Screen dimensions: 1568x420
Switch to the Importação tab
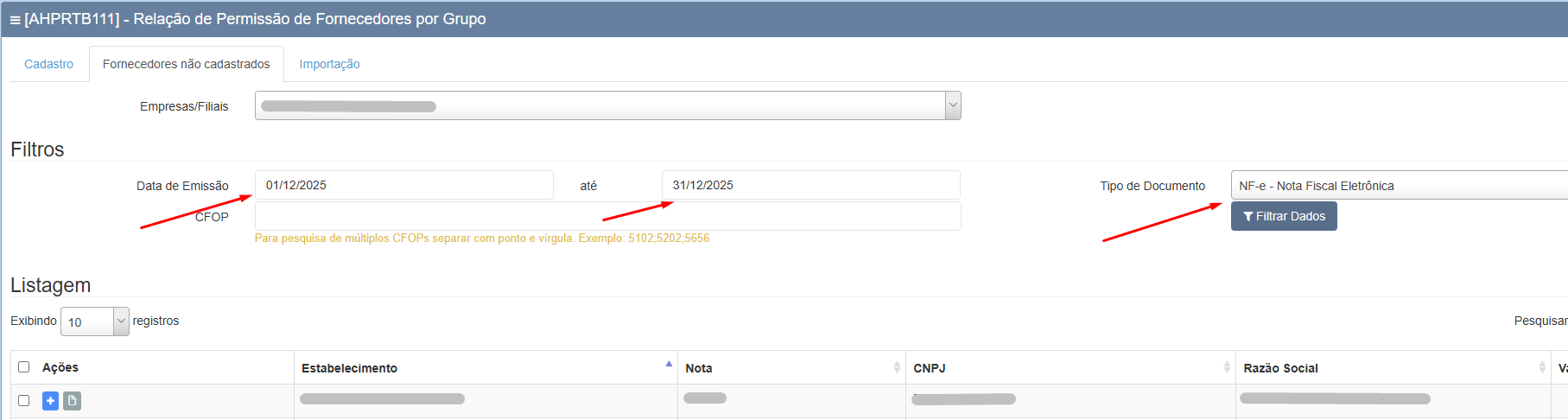tap(329, 64)
